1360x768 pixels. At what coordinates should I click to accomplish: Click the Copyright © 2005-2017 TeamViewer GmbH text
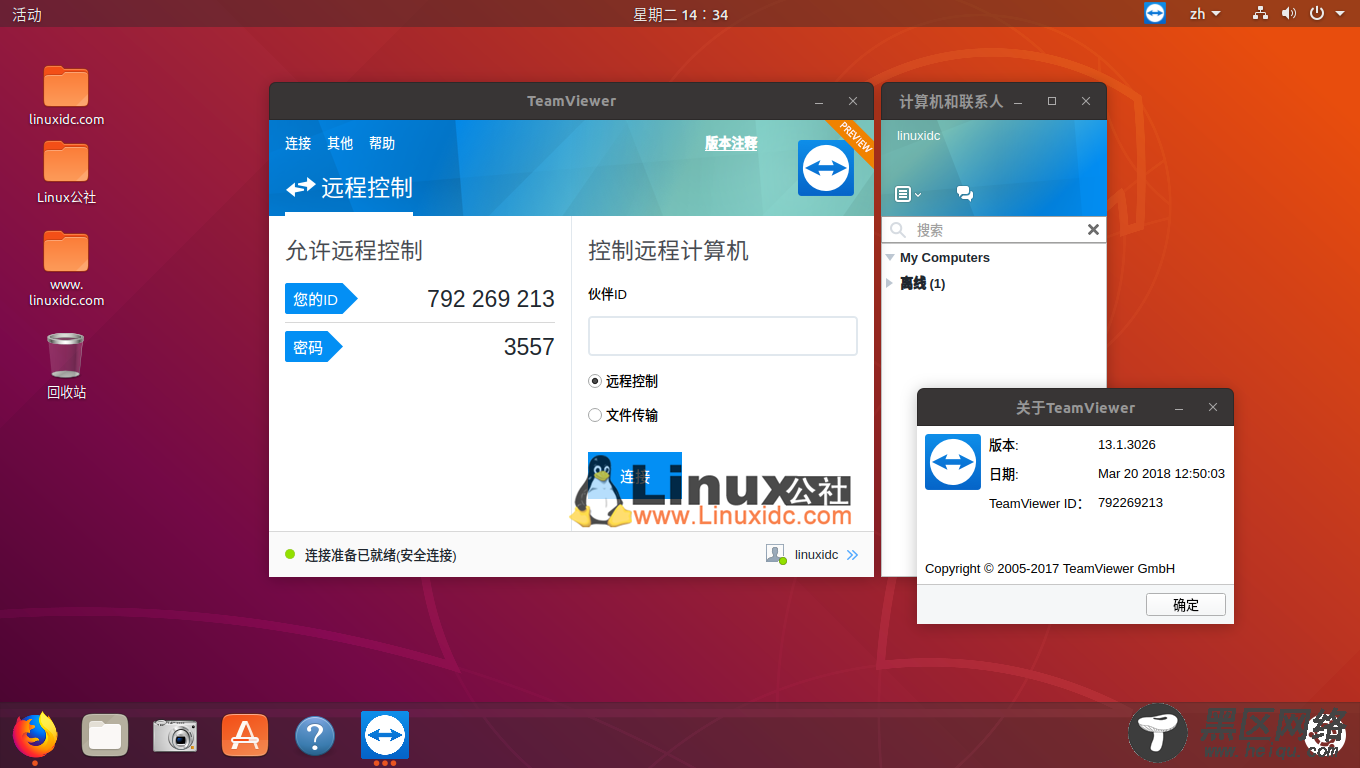[1050, 569]
